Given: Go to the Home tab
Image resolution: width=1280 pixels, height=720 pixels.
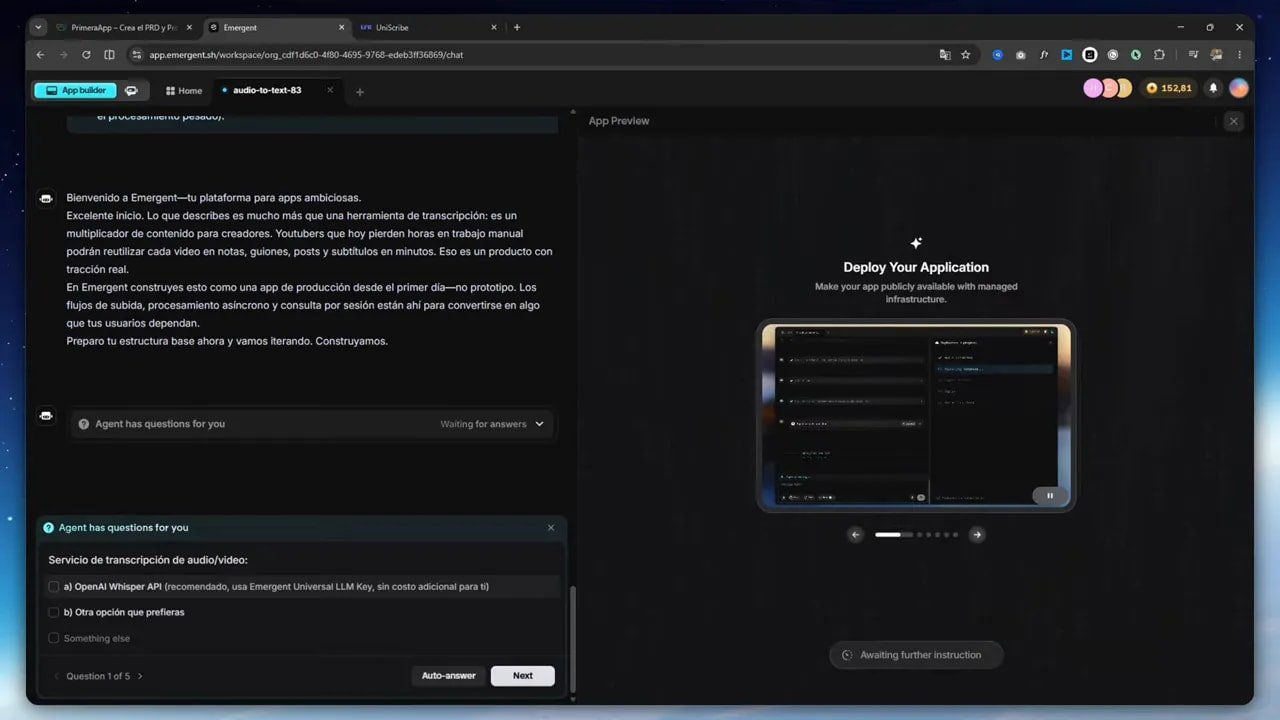Looking at the screenshot, I should pos(184,91).
